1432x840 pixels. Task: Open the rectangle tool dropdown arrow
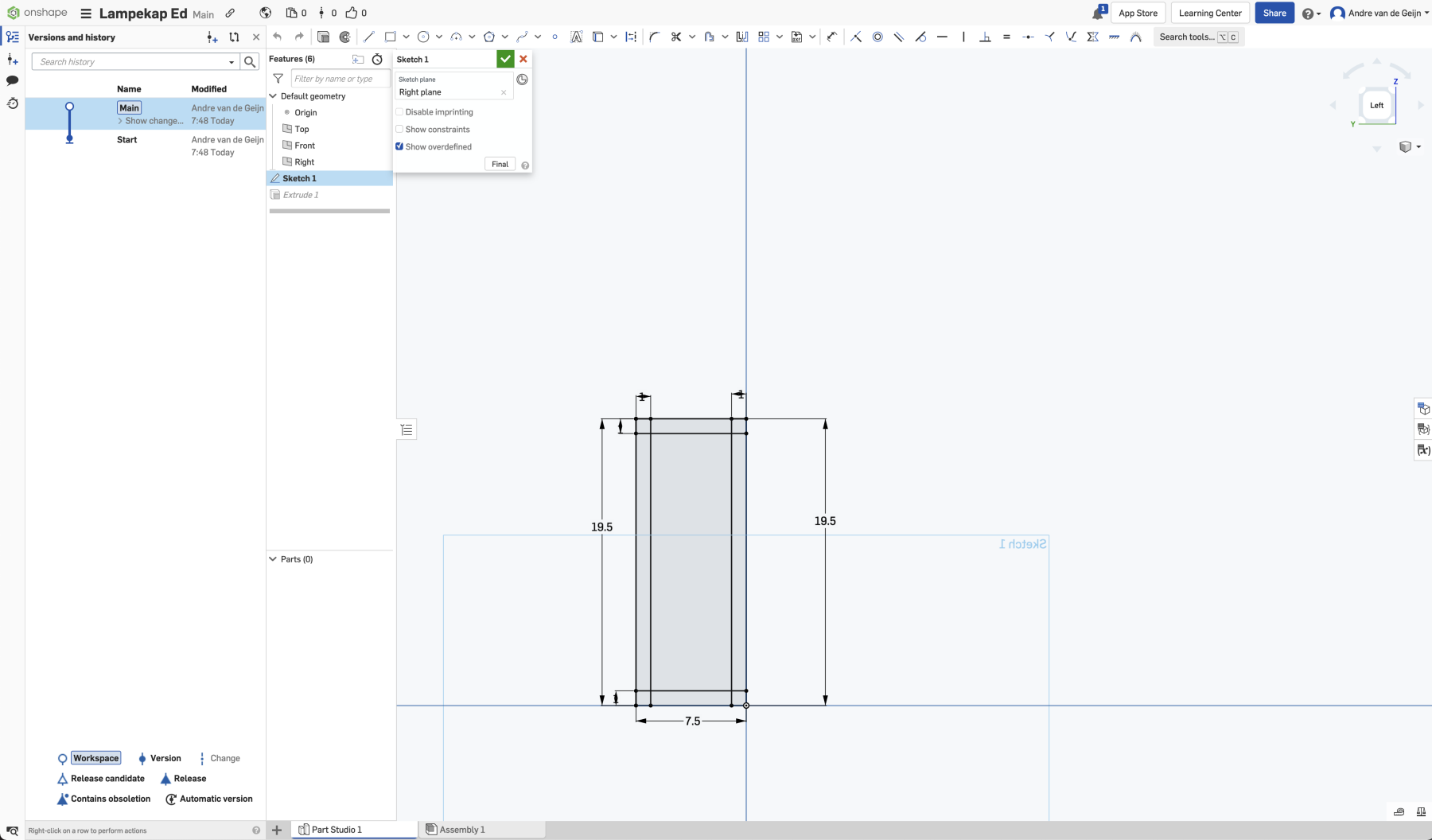pyautogui.click(x=406, y=37)
